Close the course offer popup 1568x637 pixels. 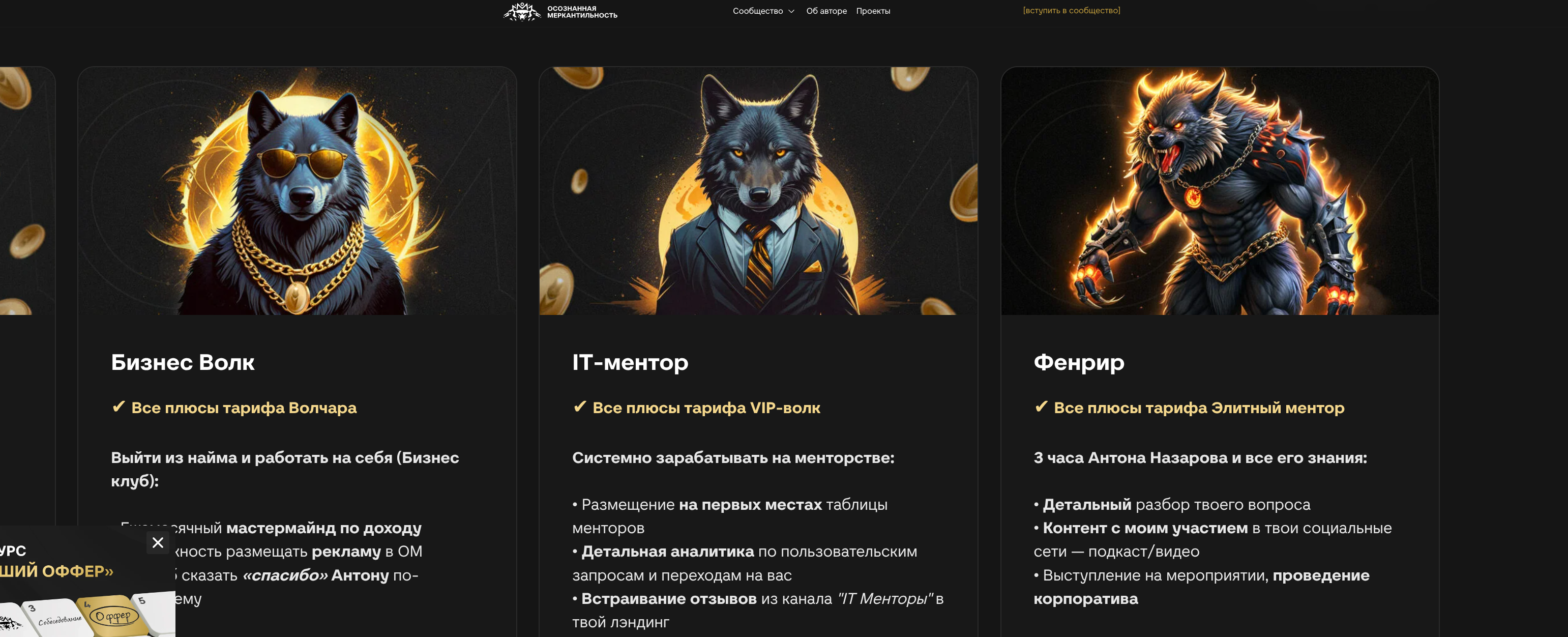pos(158,542)
